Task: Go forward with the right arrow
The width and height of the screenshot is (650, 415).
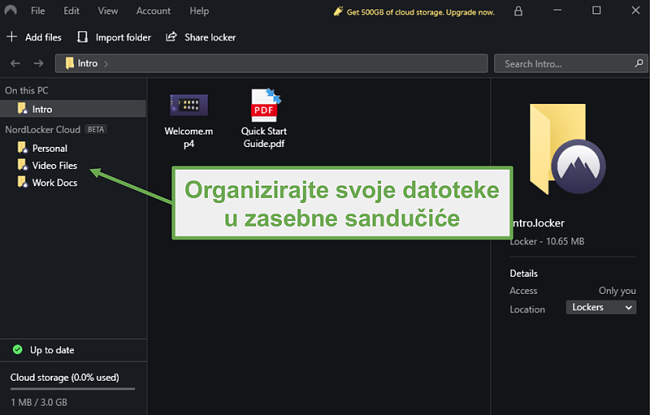Action: [39, 63]
